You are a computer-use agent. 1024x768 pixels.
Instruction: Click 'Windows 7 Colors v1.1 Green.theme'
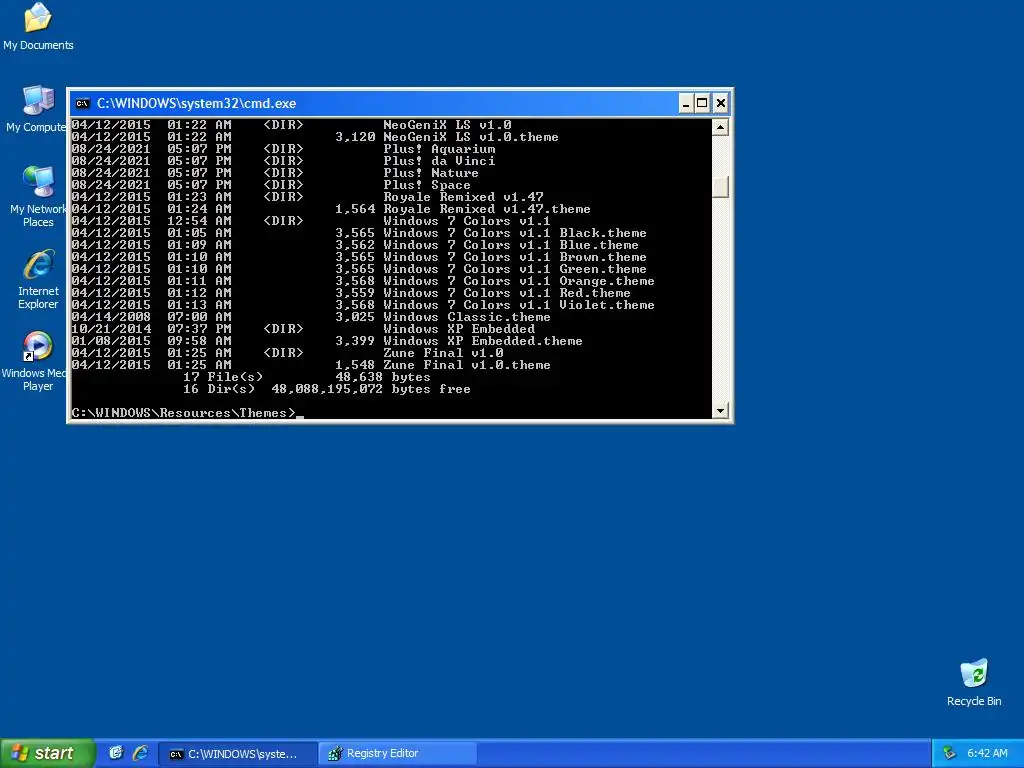click(x=515, y=269)
